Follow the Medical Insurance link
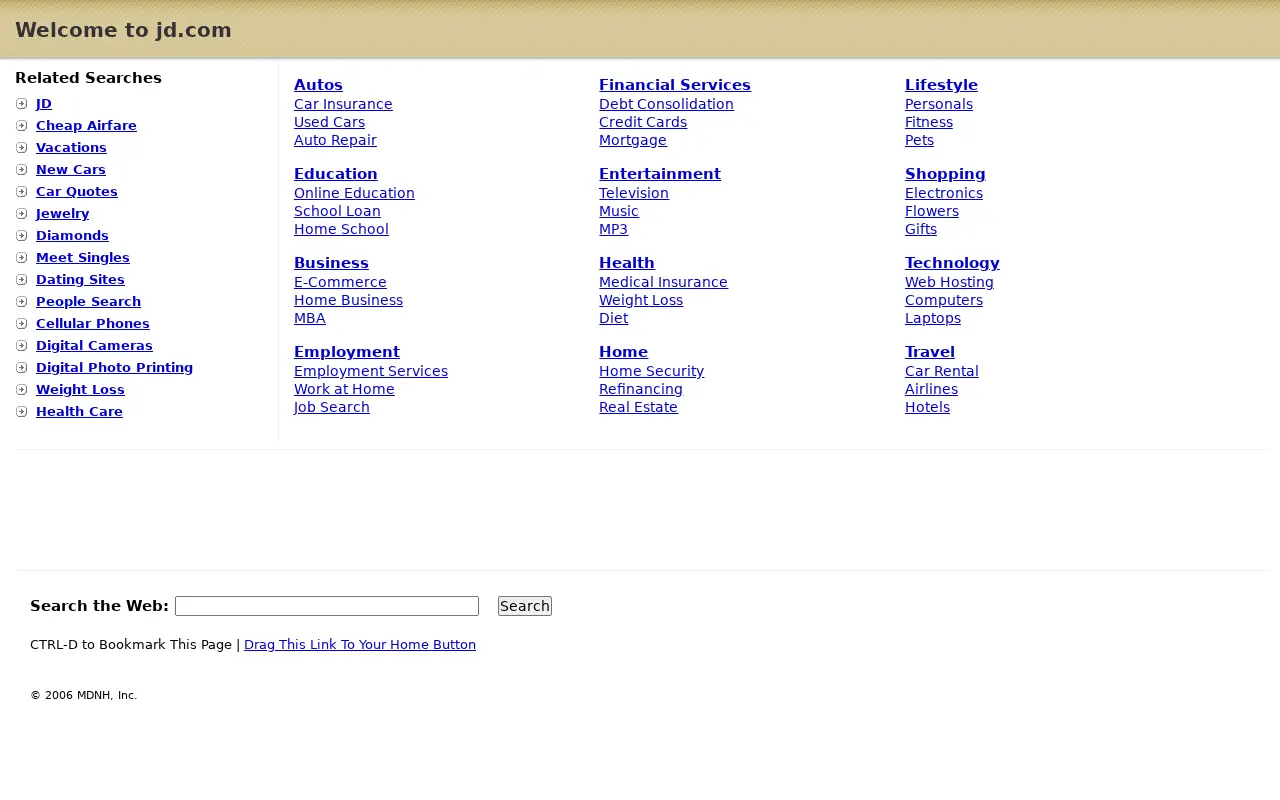The image size is (1280, 800). [x=663, y=282]
